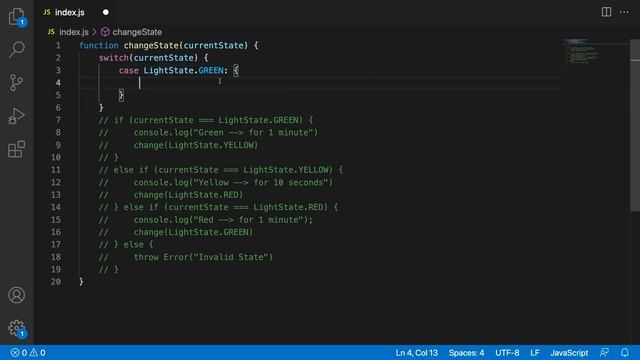Click change(LightState.RED) on line 13
This screenshot has width=640, height=360.
188,195
